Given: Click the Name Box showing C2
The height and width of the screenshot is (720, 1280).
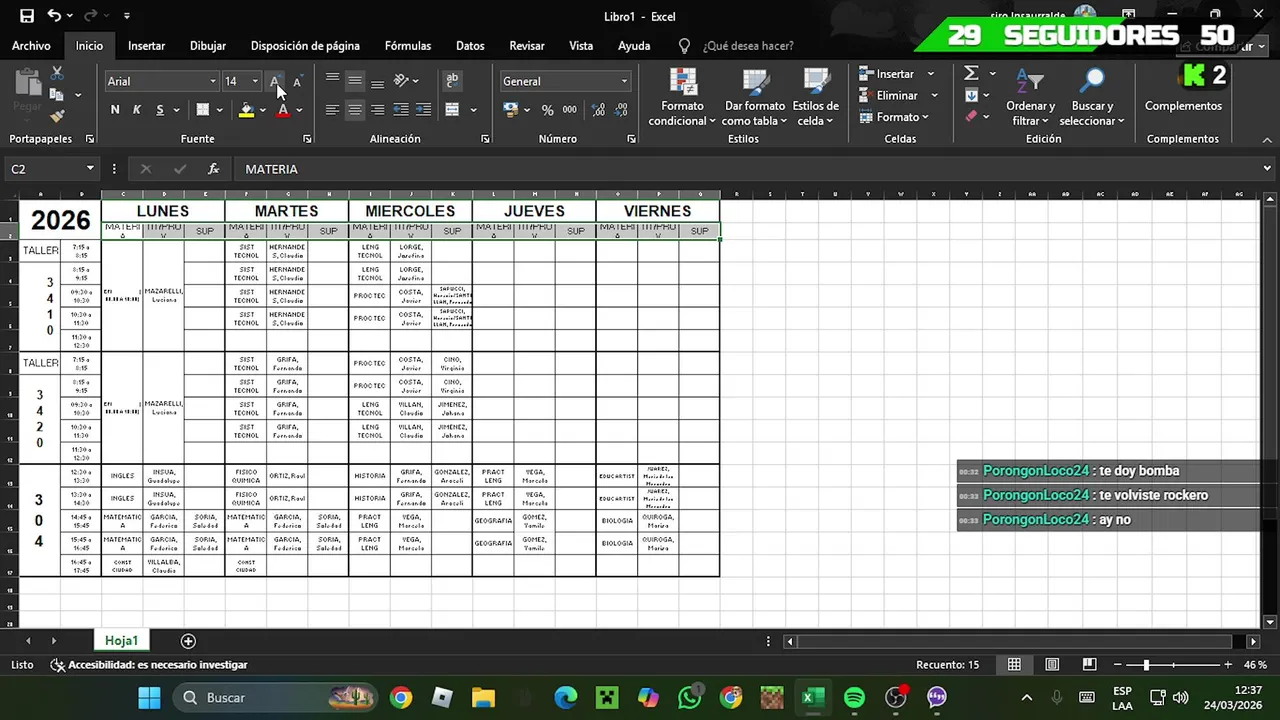Looking at the screenshot, I should coord(50,169).
